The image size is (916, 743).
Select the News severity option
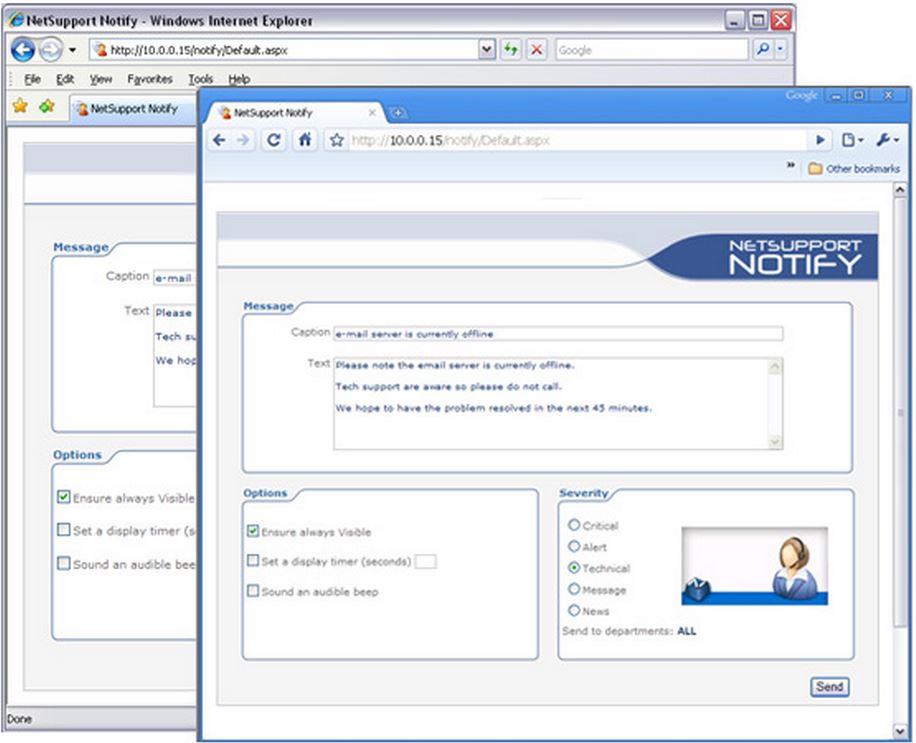pos(574,610)
